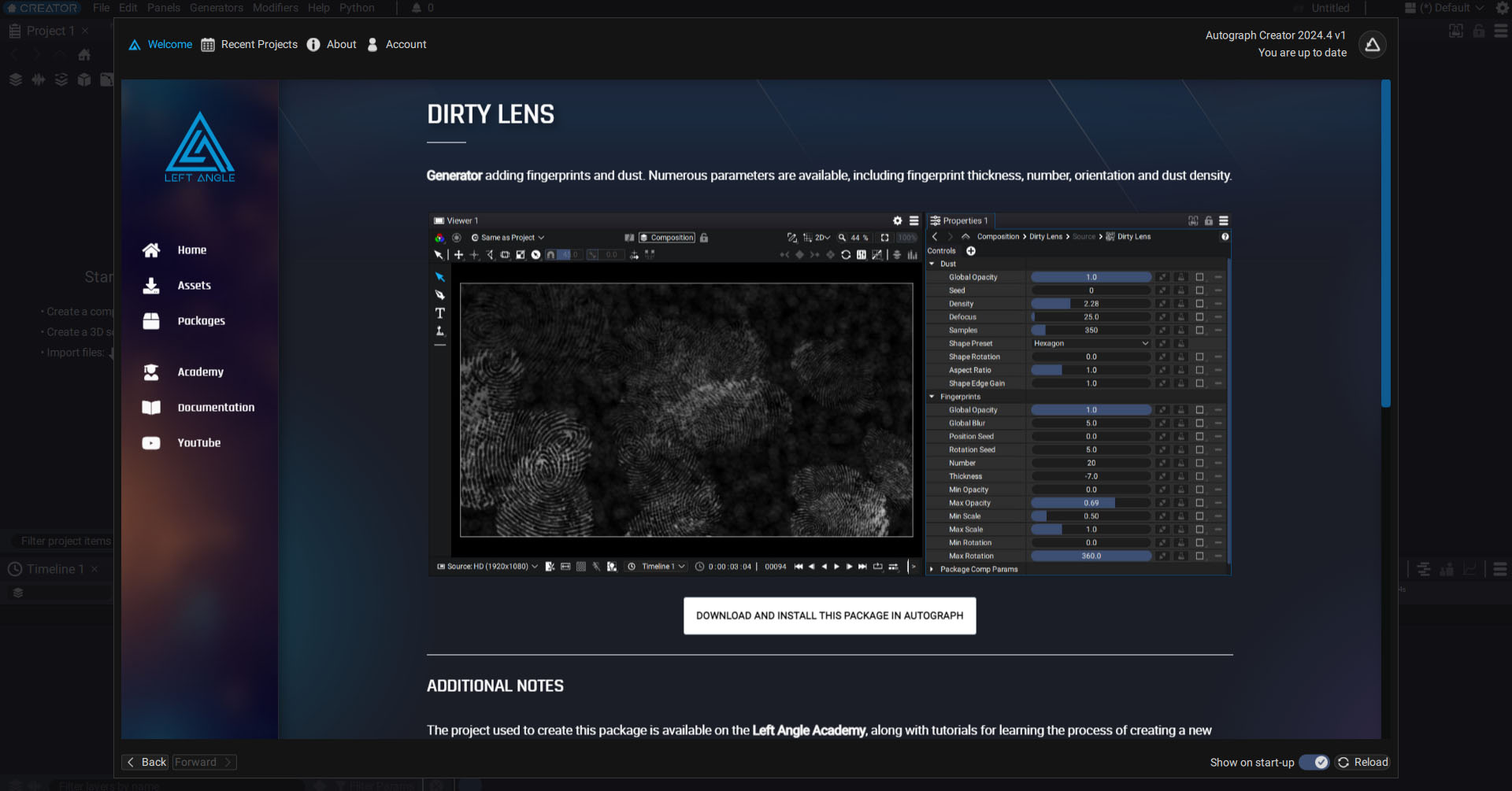Click the detach panel icon at top right
The image size is (1512, 791).
click(x=1456, y=31)
